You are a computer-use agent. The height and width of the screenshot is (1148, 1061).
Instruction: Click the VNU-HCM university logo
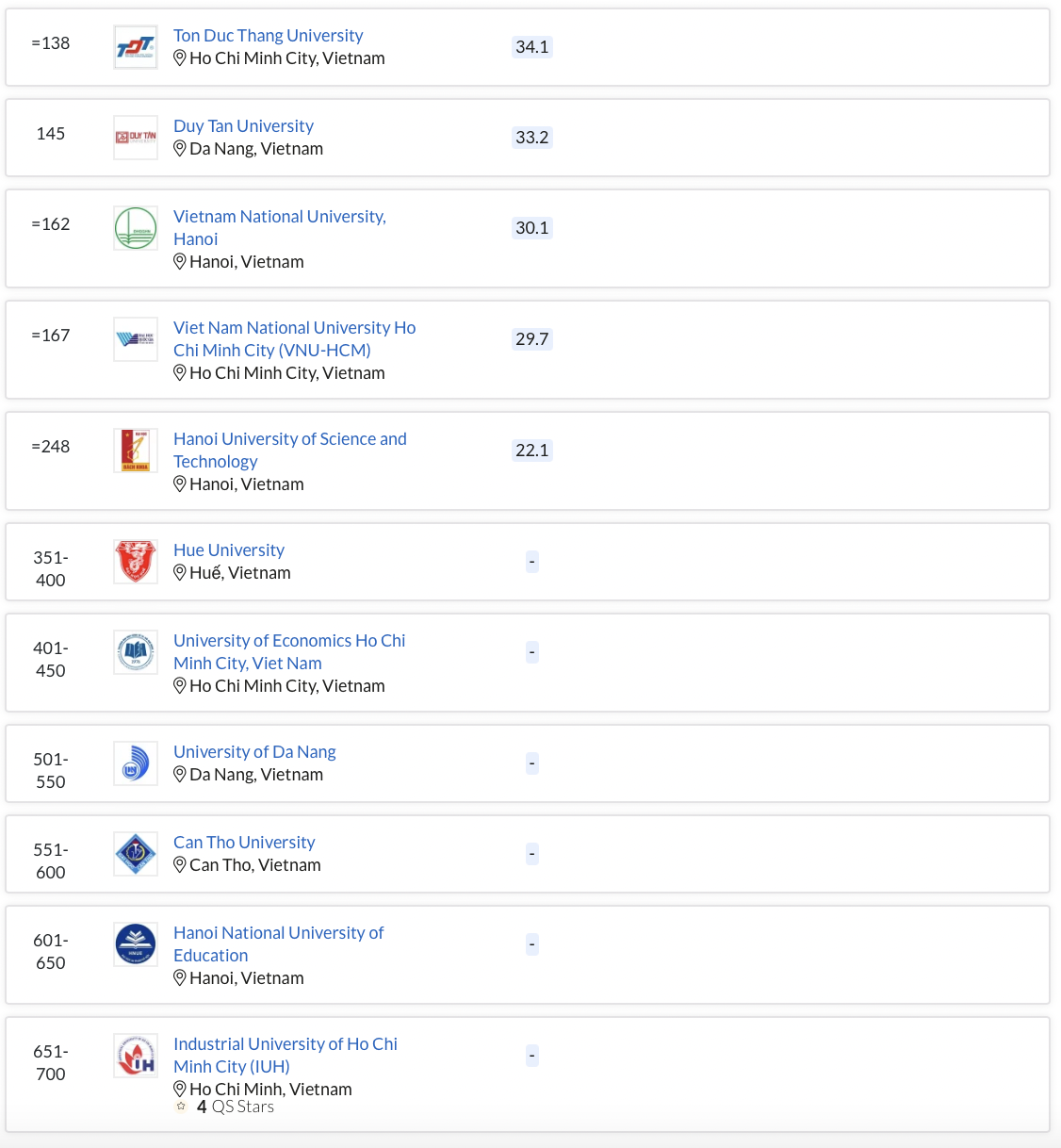point(136,339)
